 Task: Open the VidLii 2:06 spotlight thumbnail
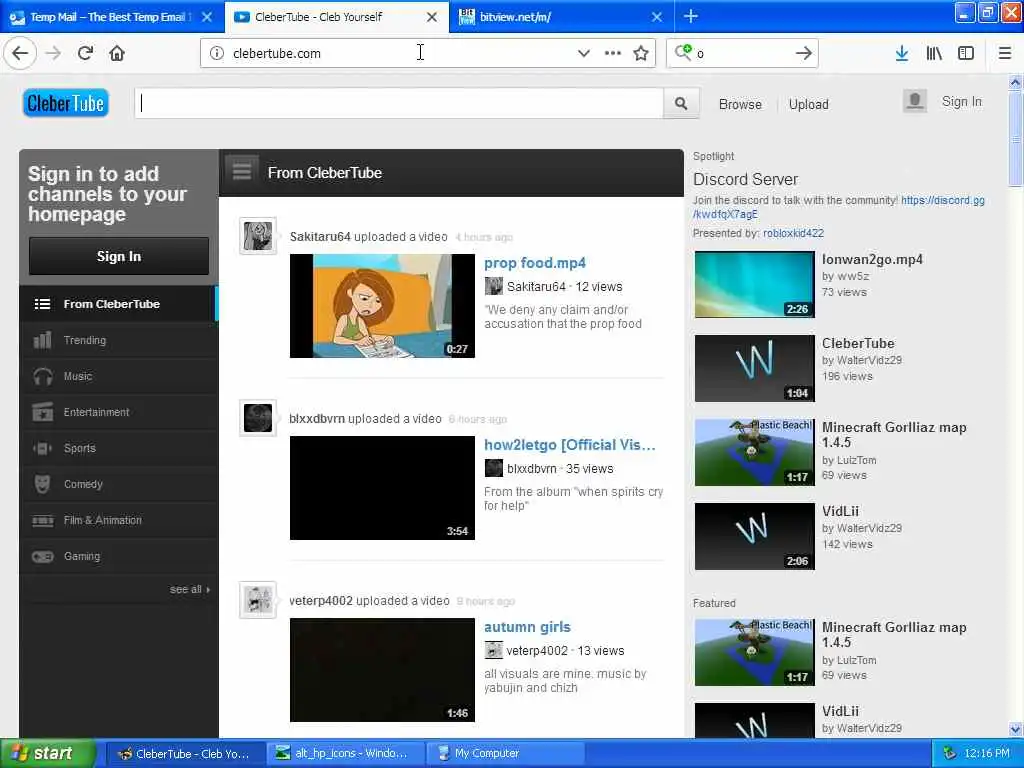(754, 536)
